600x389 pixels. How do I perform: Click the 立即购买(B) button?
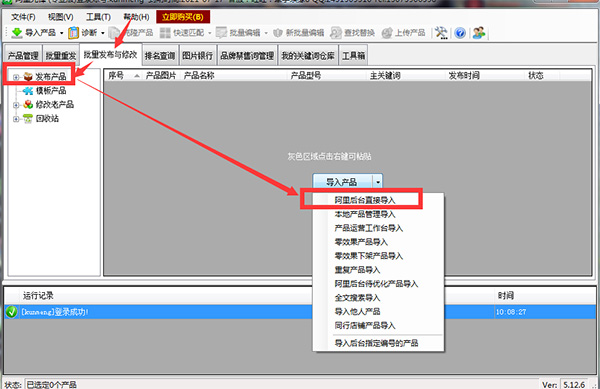coord(183,17)
